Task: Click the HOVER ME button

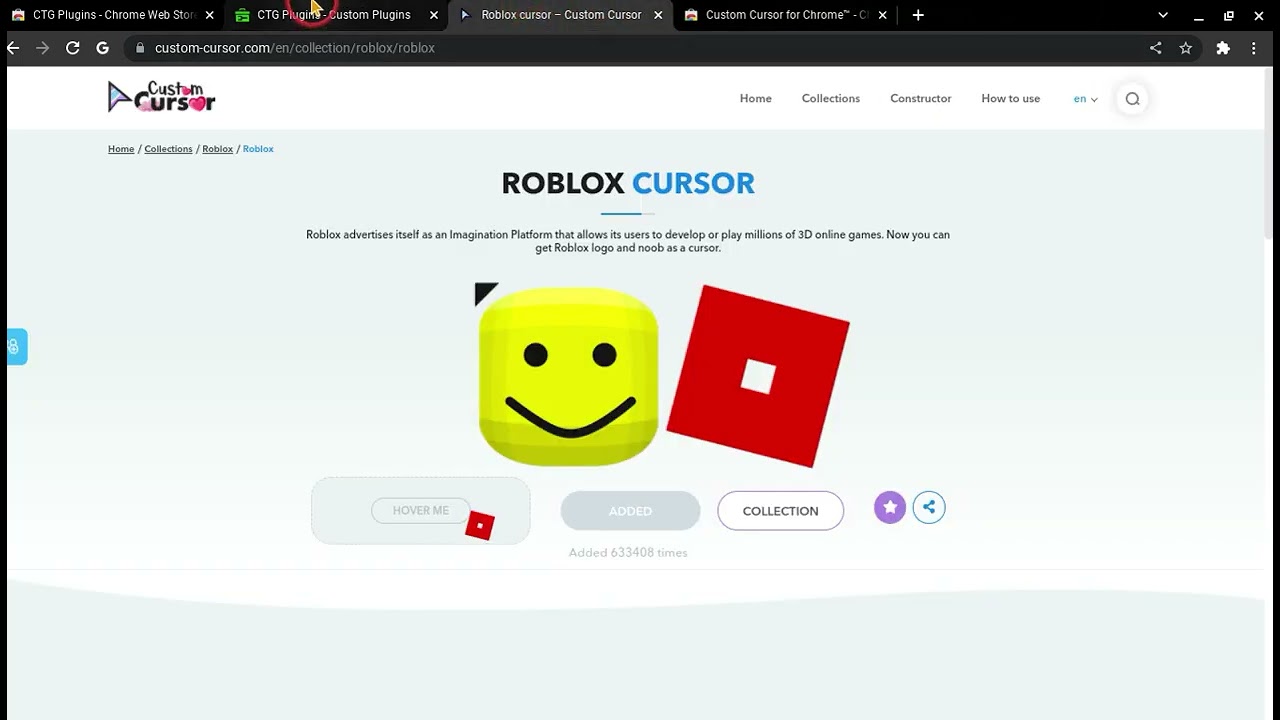Action: [420, 510]
